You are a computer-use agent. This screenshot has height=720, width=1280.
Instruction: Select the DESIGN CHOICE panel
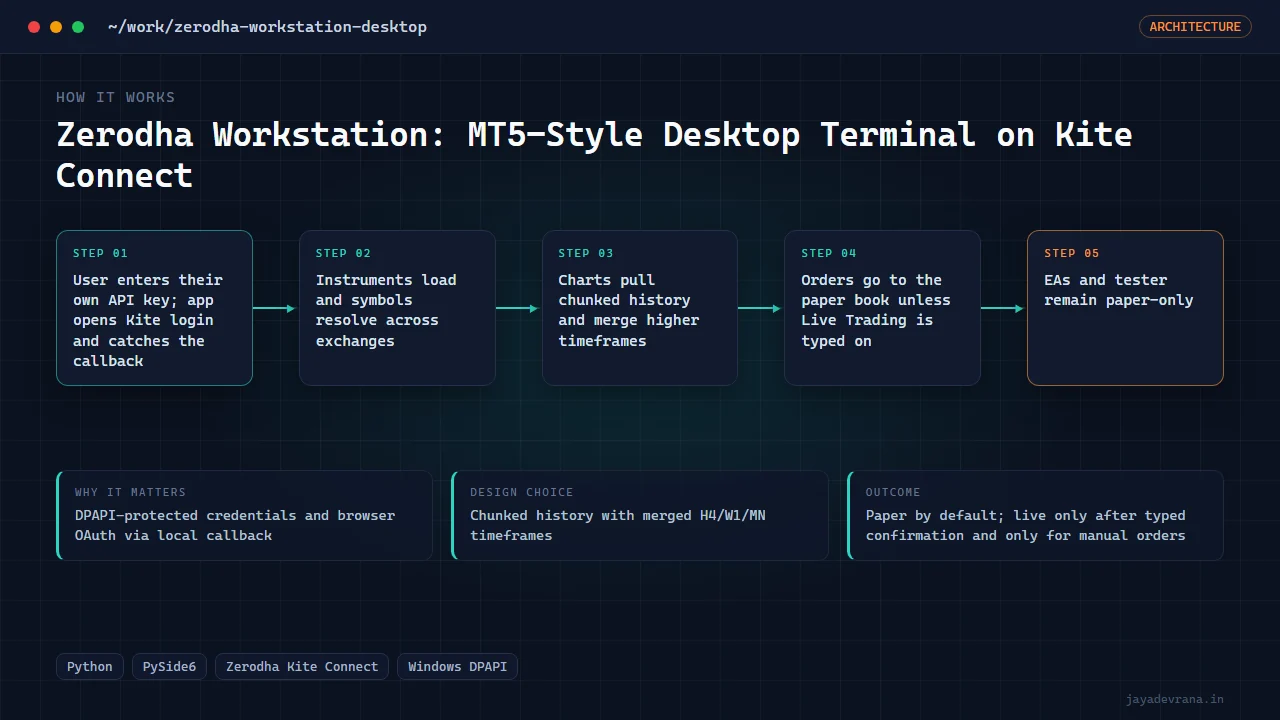[640, 515]
